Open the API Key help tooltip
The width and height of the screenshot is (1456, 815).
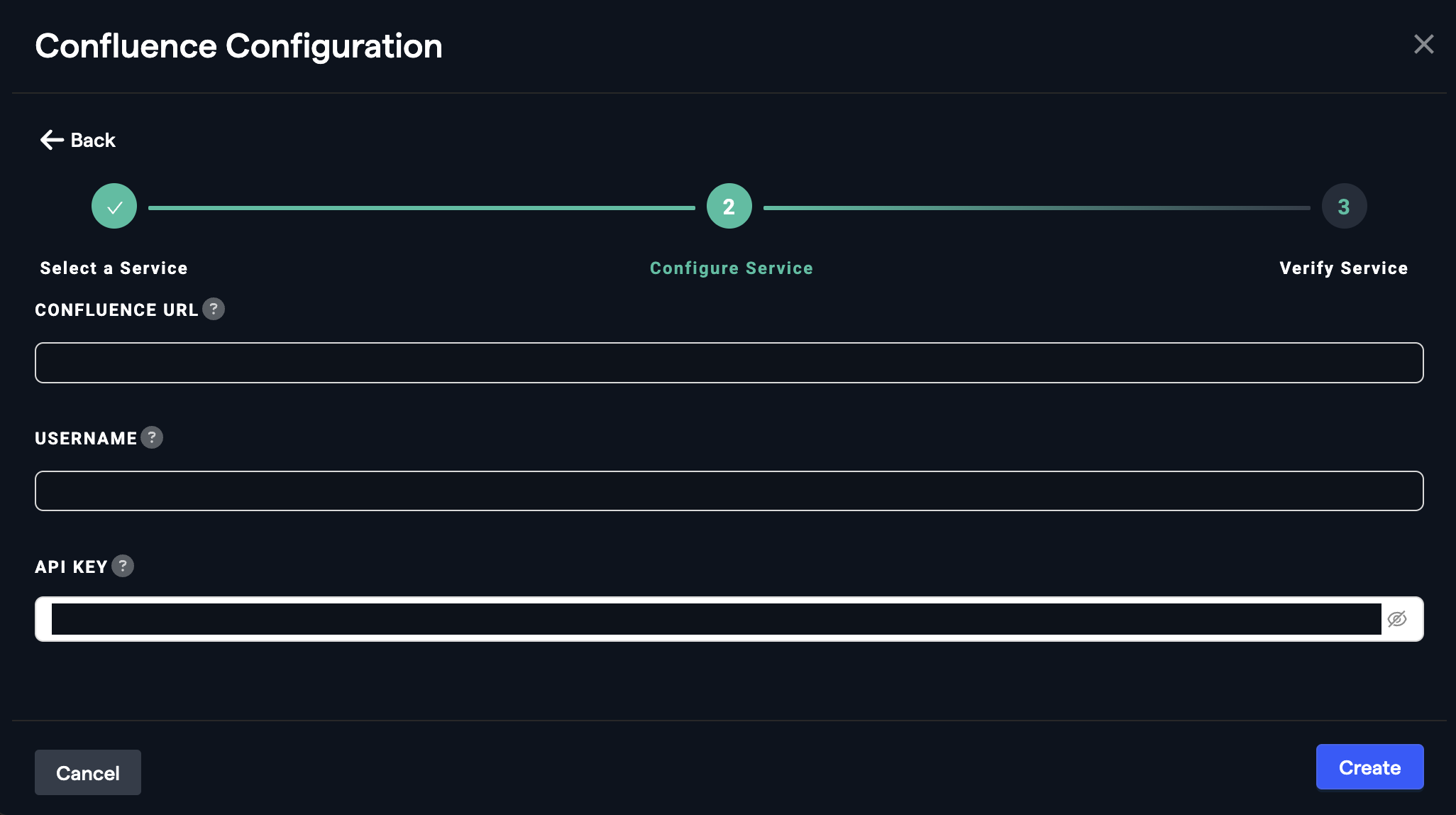click(x=124, y=566)
